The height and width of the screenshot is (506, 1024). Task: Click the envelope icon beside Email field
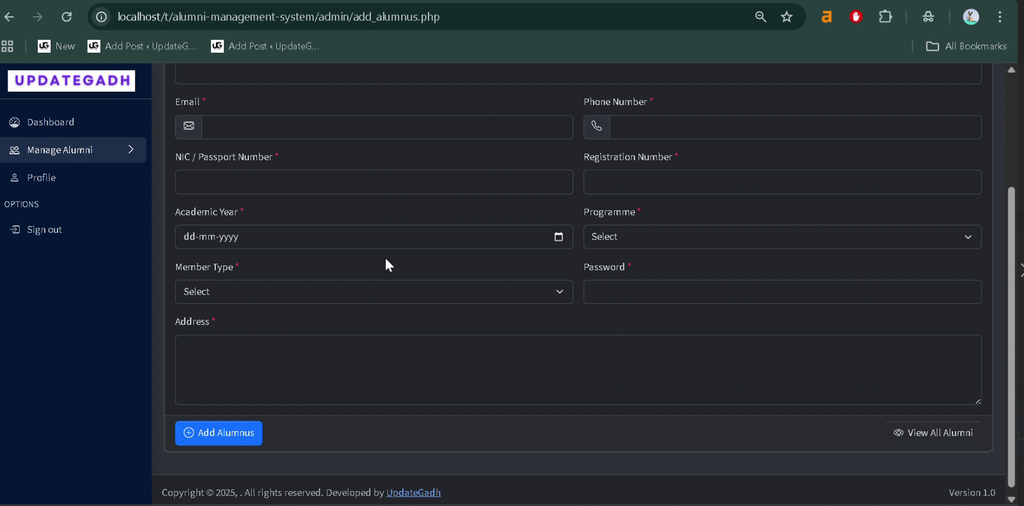point(189,126)
